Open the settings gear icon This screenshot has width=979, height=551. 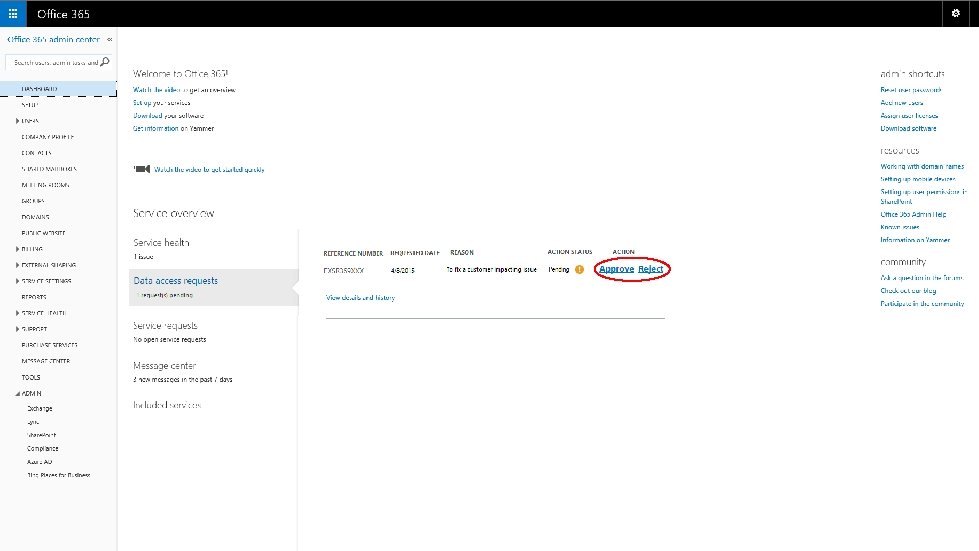955,13
